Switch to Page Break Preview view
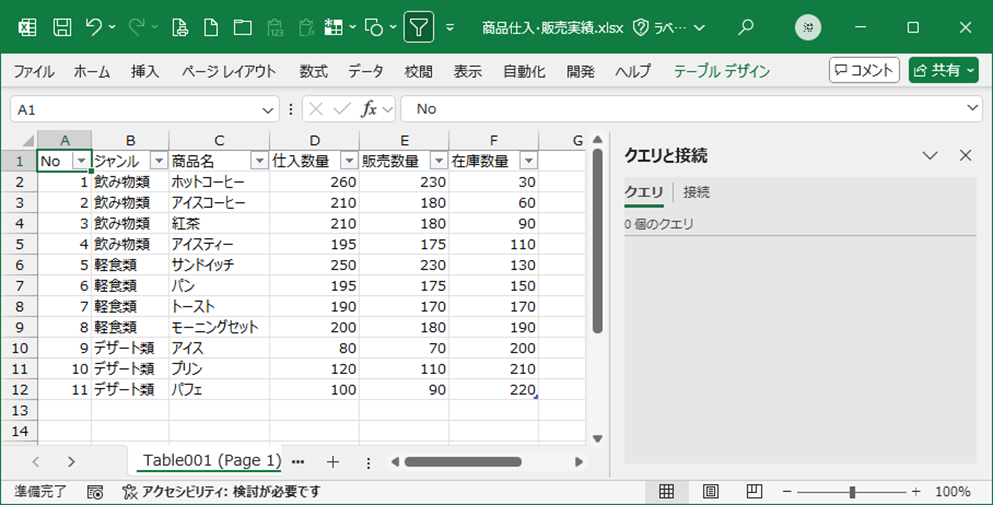 754,491
